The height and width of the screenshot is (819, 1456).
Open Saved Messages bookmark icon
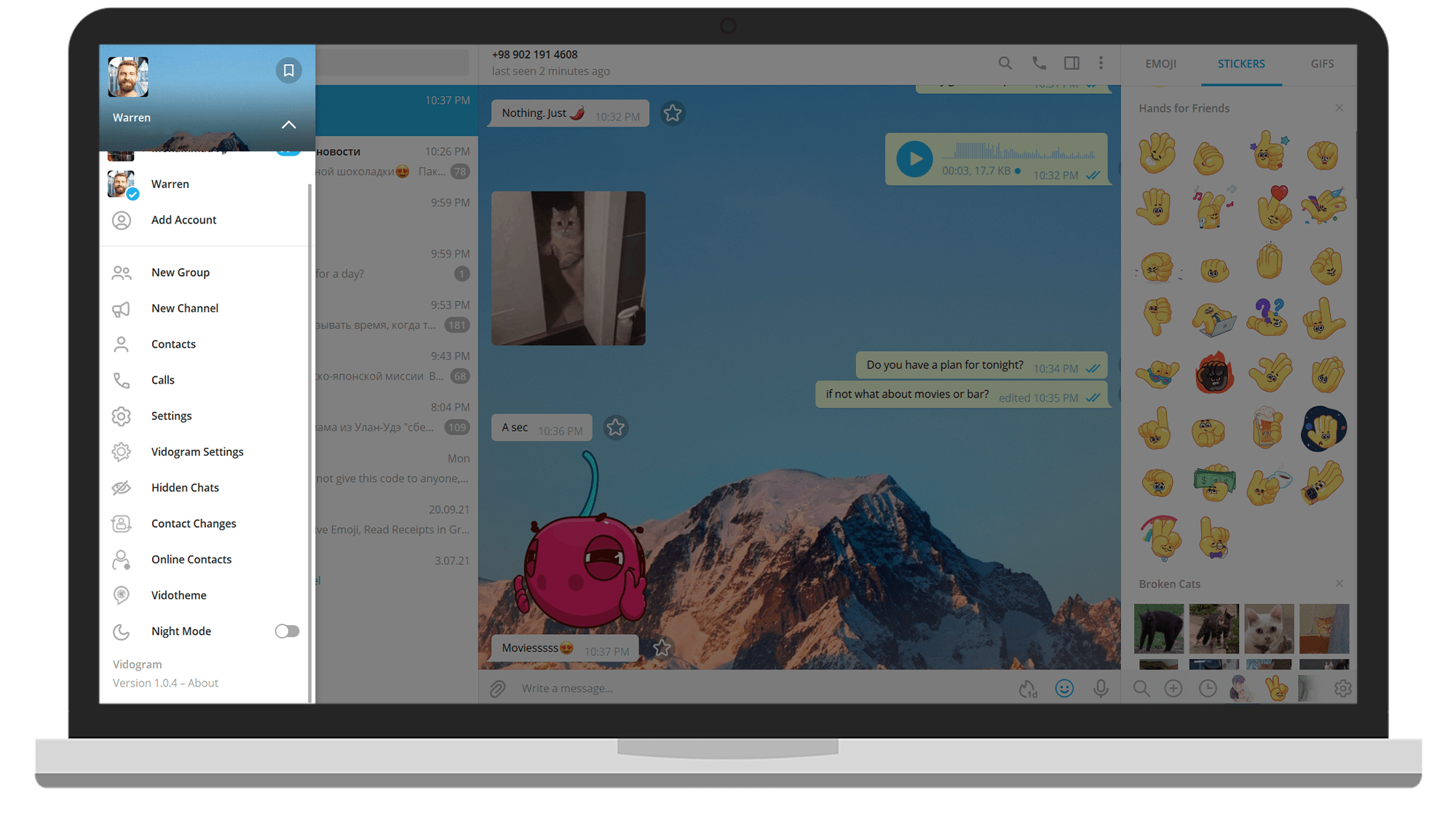288,71
